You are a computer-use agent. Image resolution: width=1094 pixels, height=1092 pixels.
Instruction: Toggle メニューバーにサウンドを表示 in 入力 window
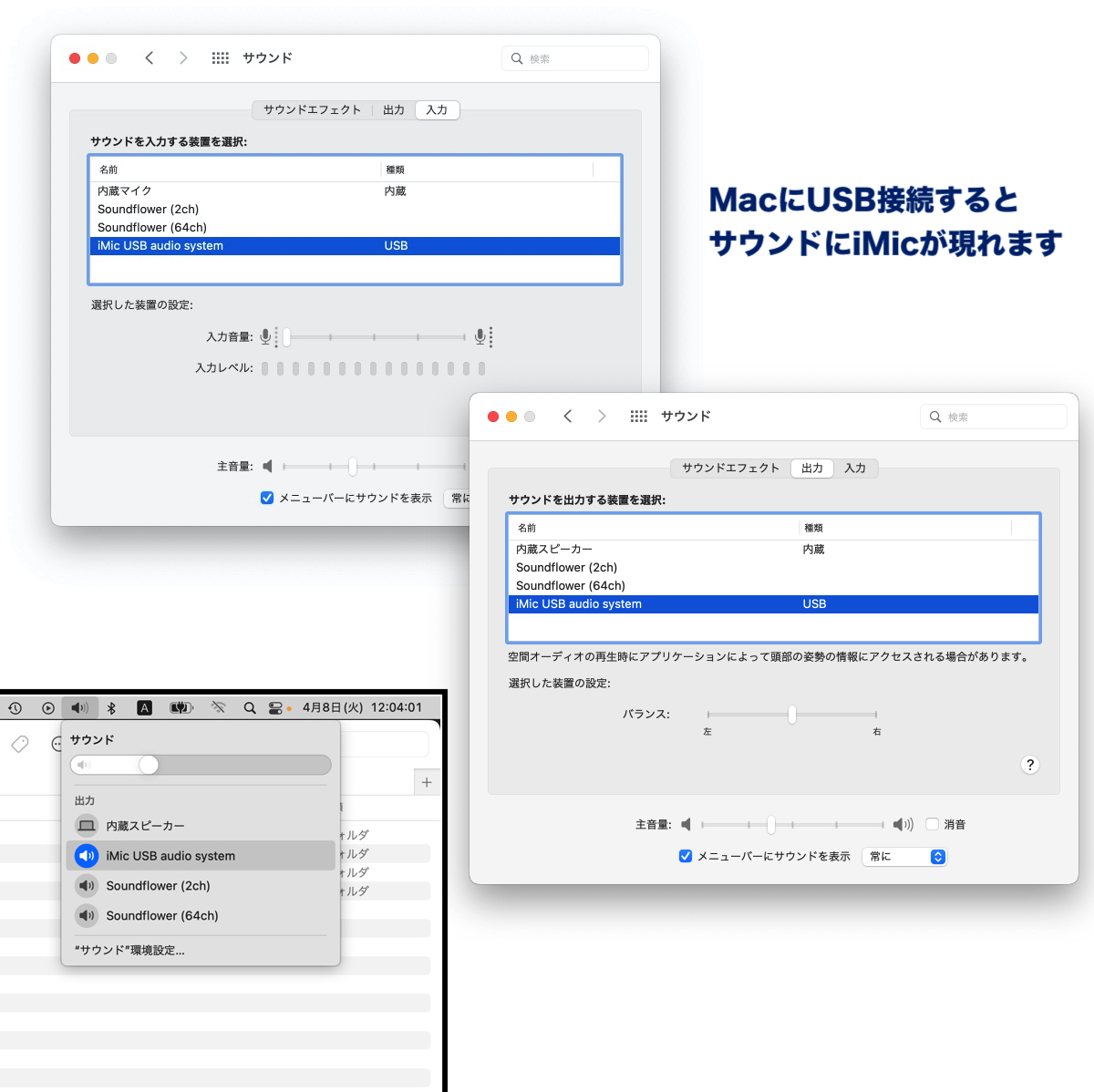[267, 498]
